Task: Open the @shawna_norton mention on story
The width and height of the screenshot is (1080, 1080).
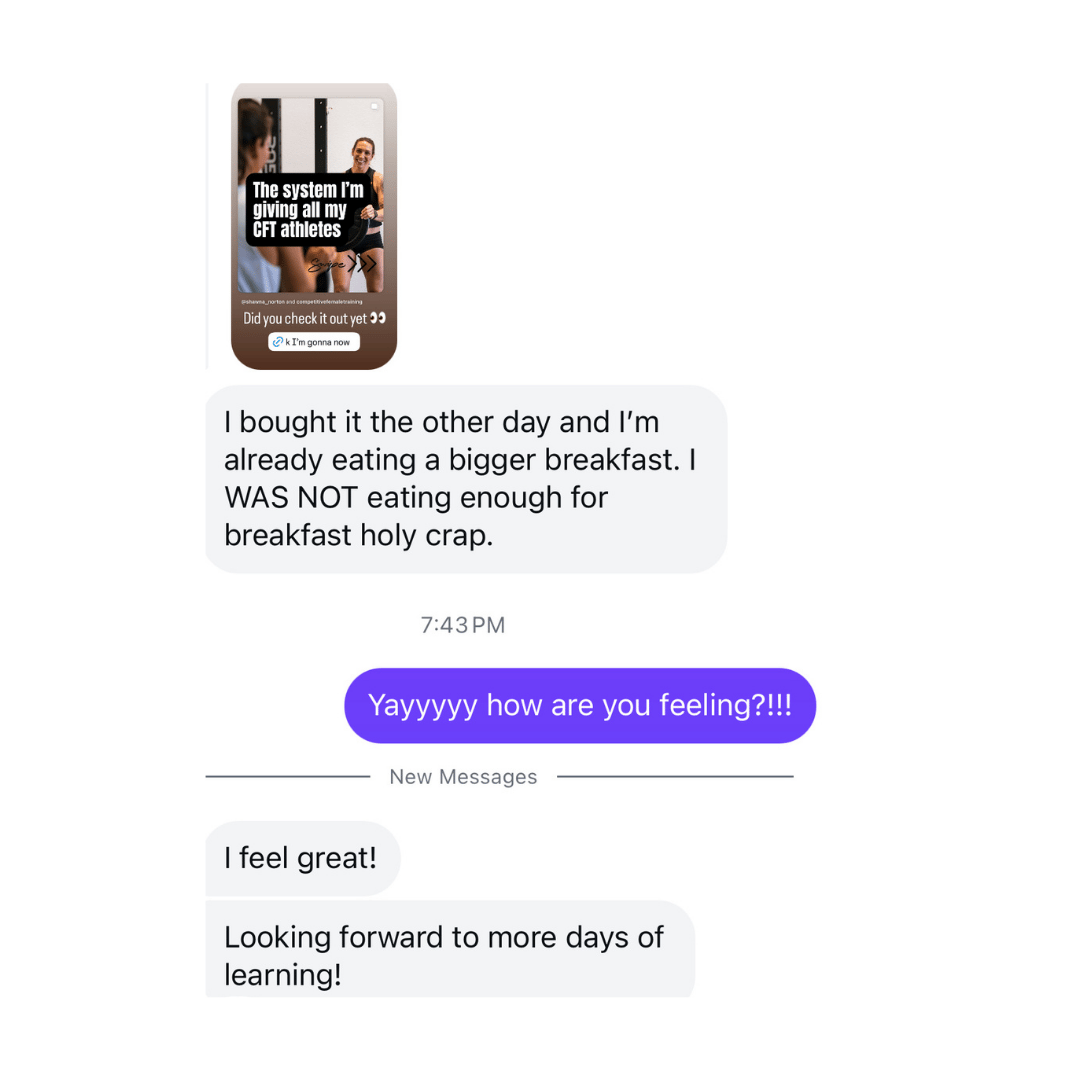Action: tap(262, 302)
